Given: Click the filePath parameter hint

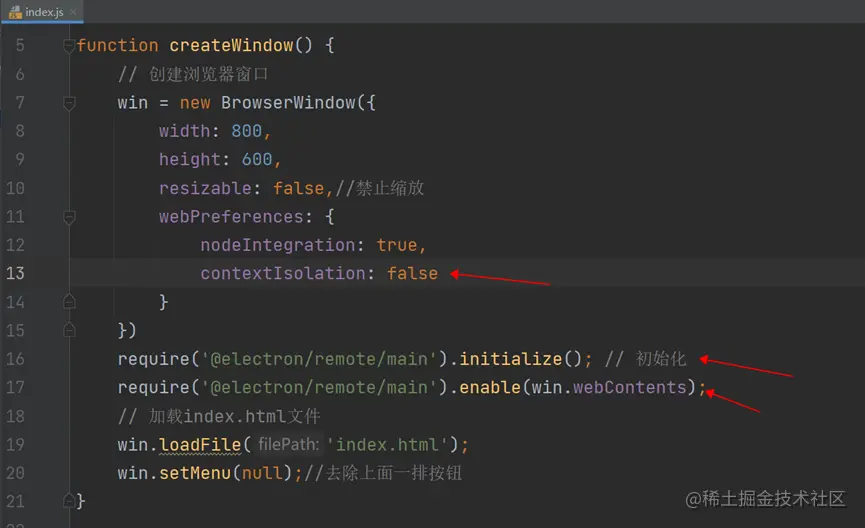Looking at the screenshot, I should tap(288, 444).
